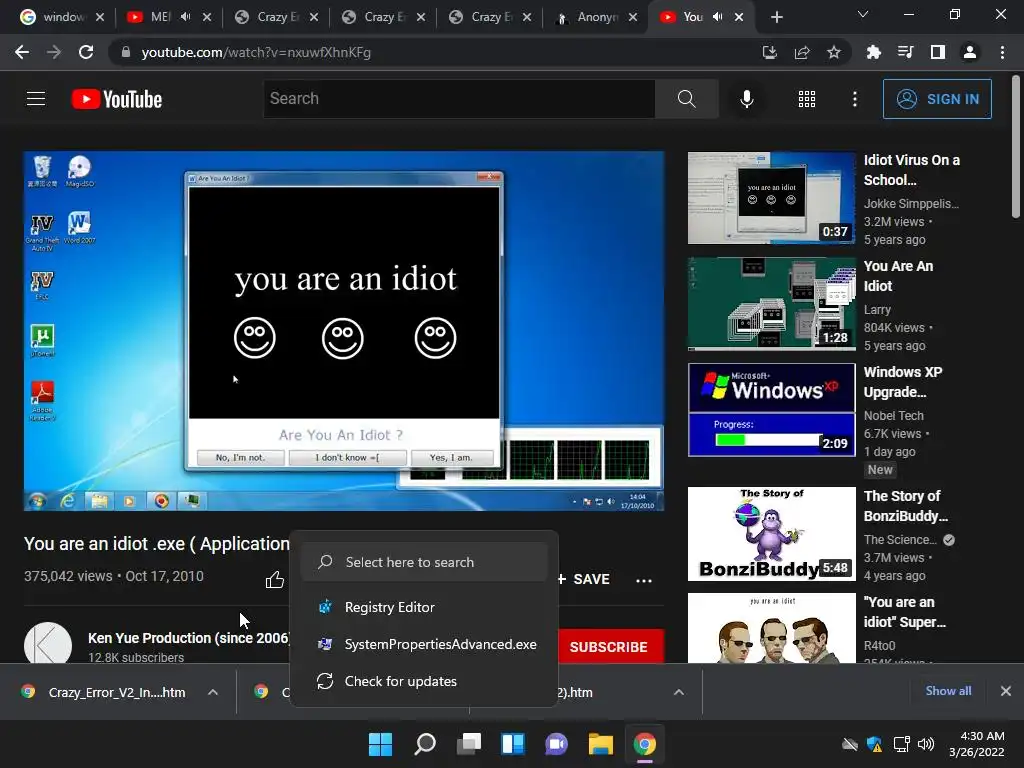Click the SUBSCRIBE button

(609, 647)
